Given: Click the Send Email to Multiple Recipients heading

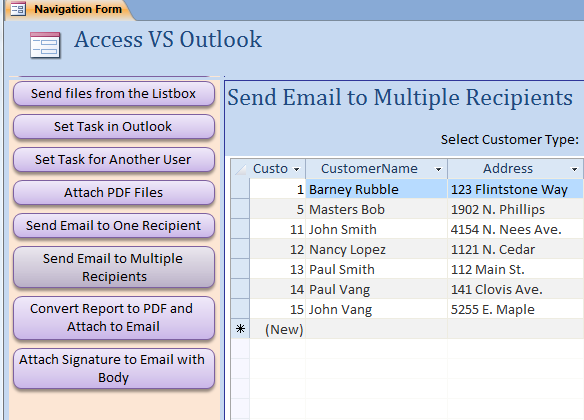Looking at the screenshot, I should pyautogui.click(x=400, y=98).
